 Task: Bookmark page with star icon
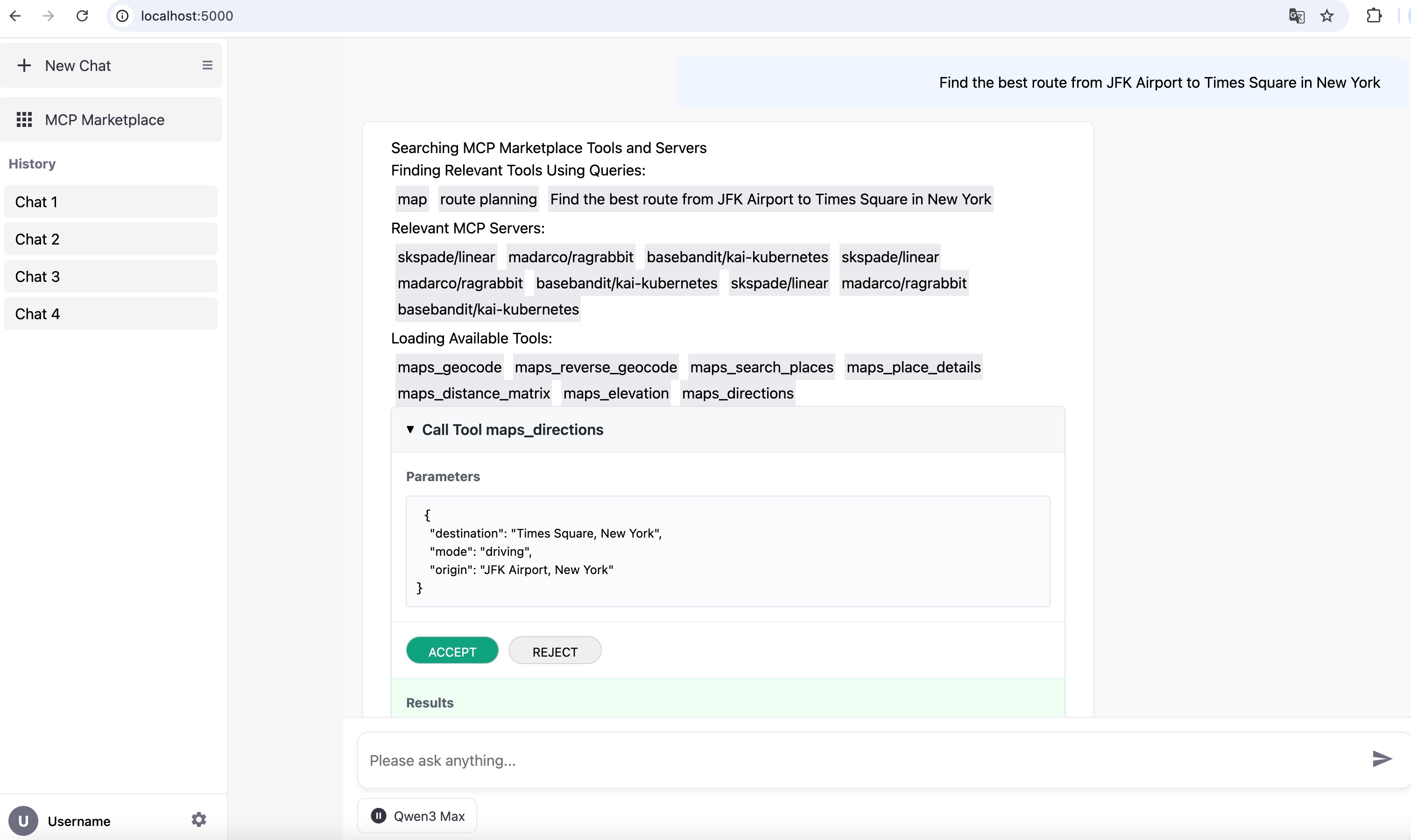1326,16
